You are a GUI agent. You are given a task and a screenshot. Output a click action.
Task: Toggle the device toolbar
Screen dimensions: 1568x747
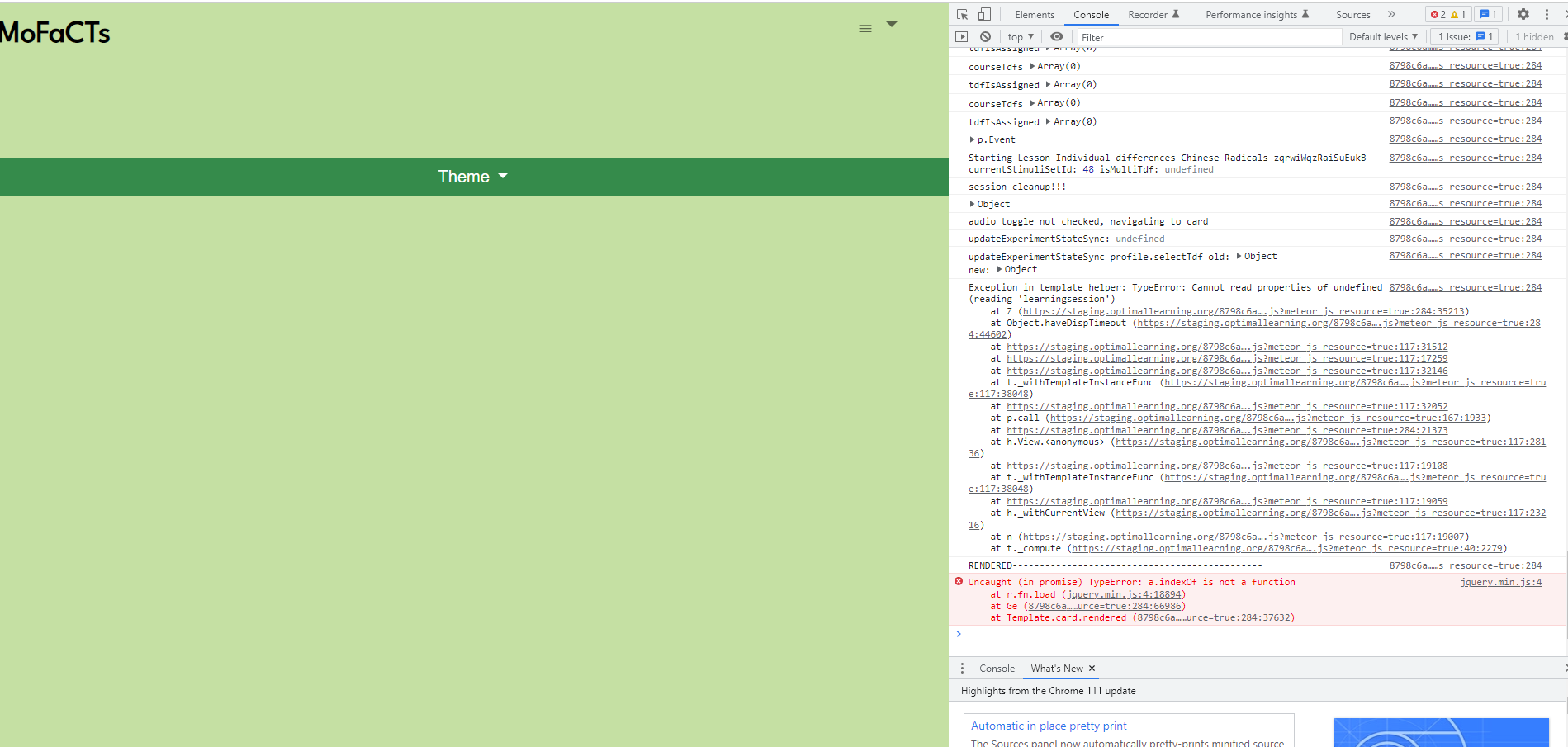[983, 14]
